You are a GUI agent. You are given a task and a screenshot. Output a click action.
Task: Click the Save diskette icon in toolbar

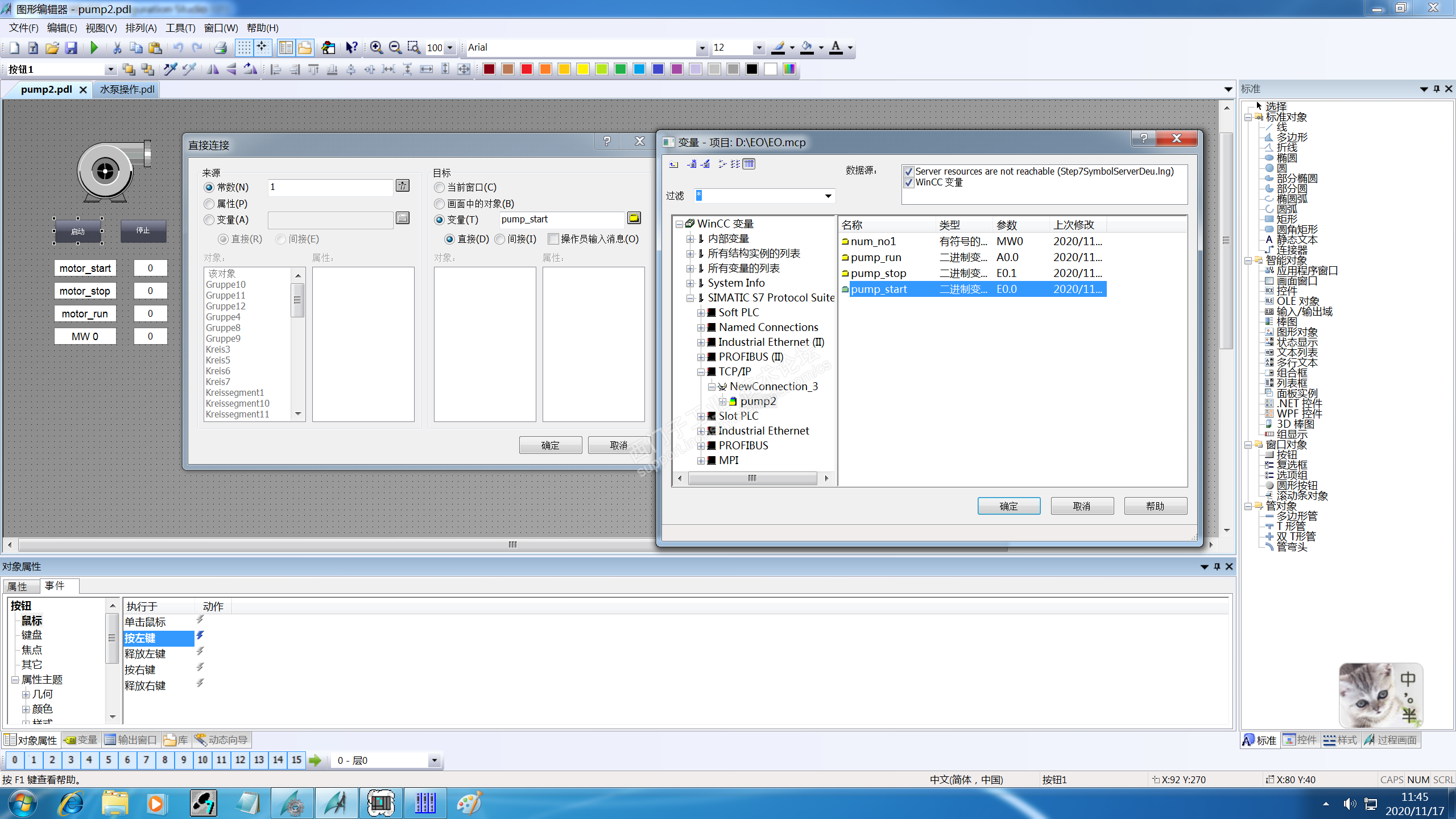point(71,48)
